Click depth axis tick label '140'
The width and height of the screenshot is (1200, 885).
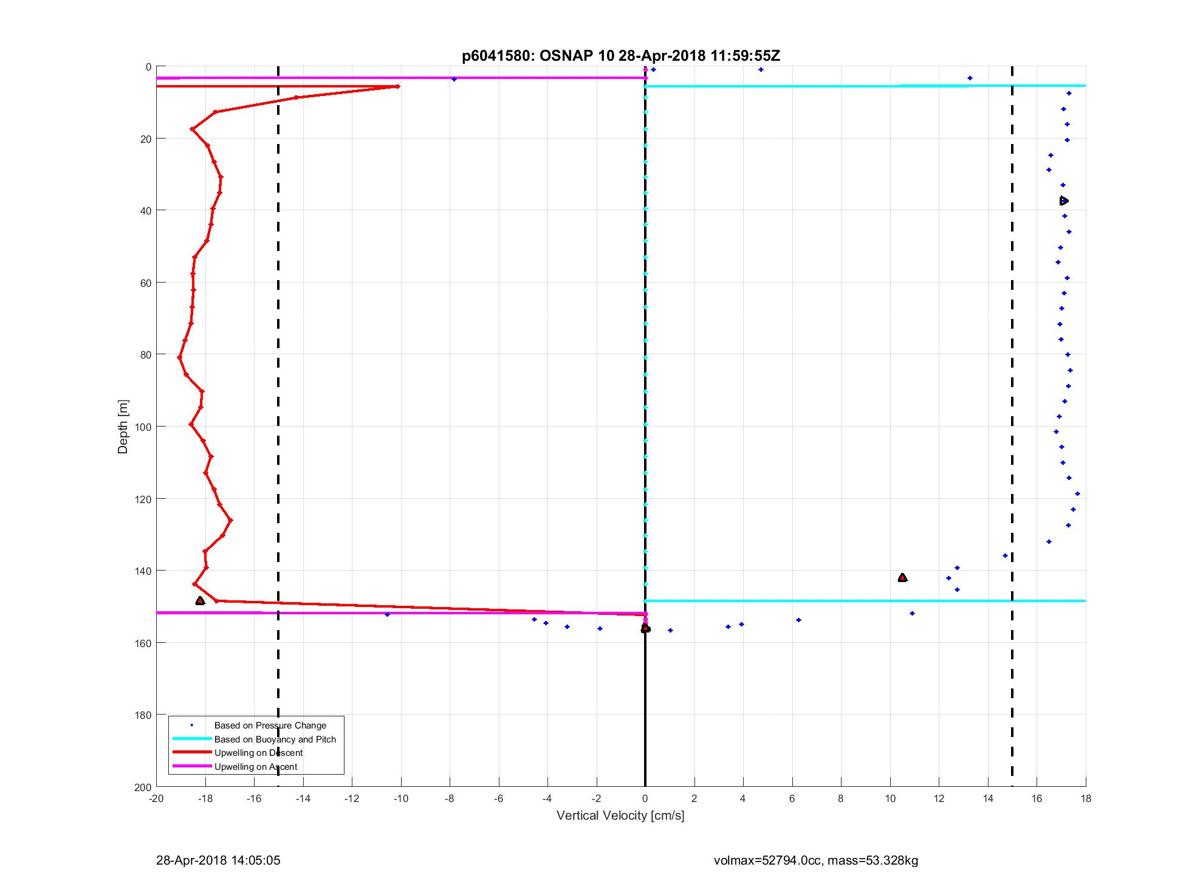[141, 571]
